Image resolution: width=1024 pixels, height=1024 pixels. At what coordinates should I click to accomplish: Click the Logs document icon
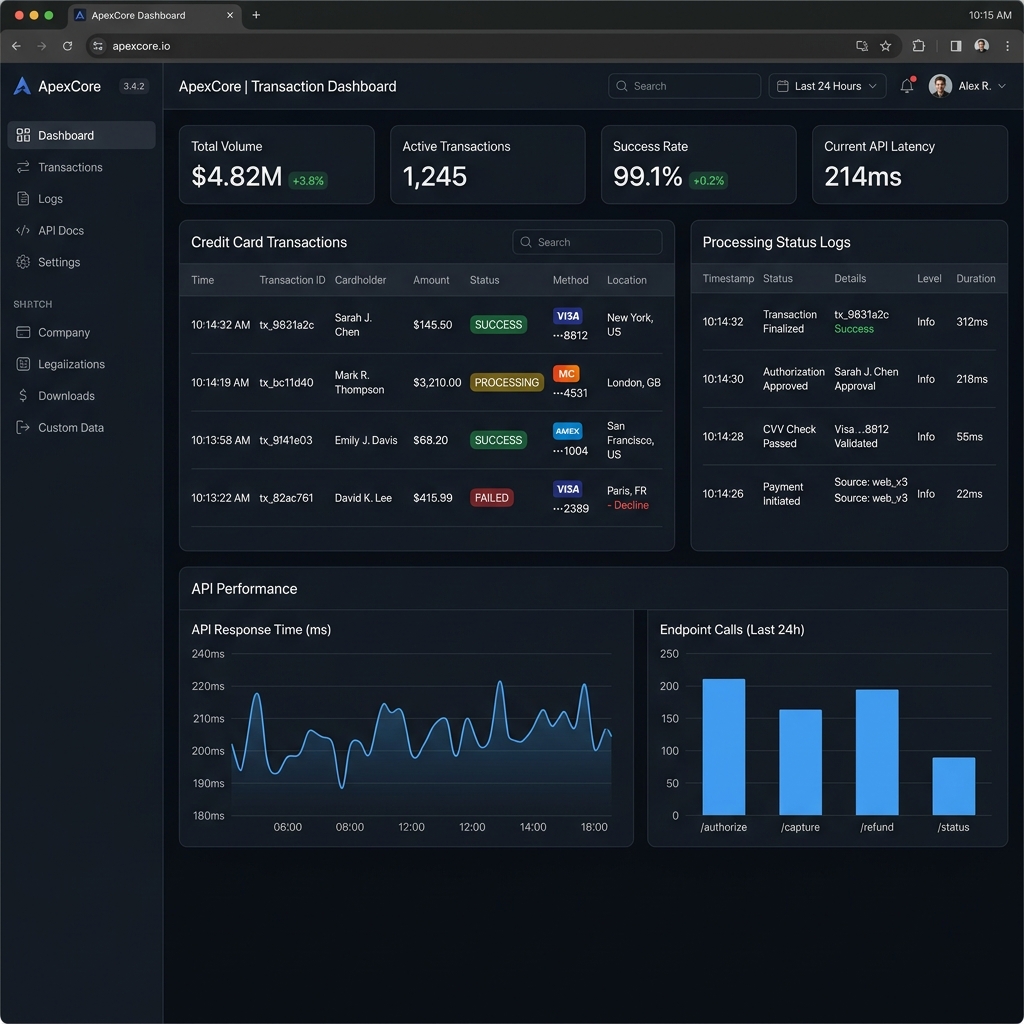(24, 199)
